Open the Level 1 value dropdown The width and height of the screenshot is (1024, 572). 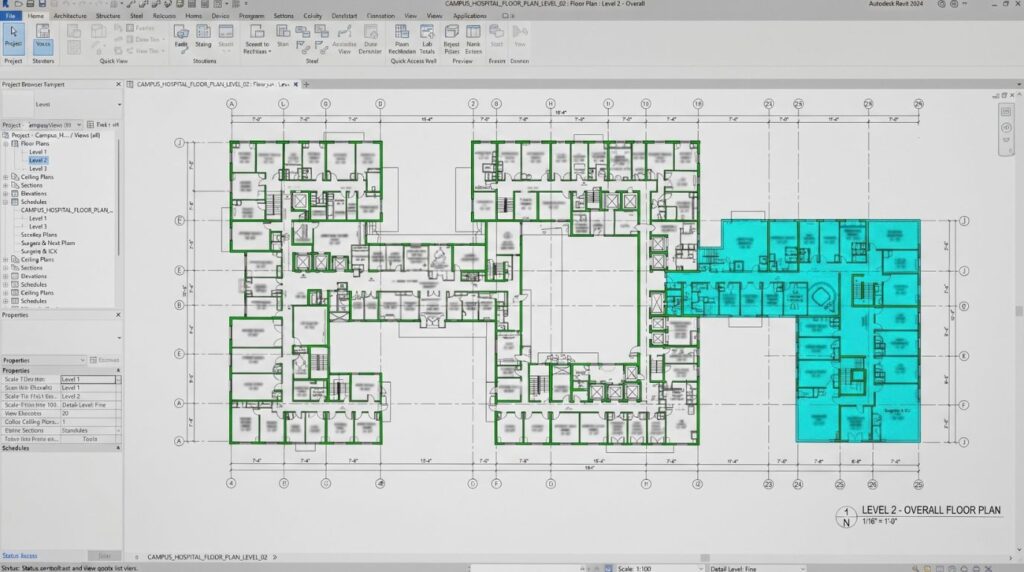(x=118, y=379)
